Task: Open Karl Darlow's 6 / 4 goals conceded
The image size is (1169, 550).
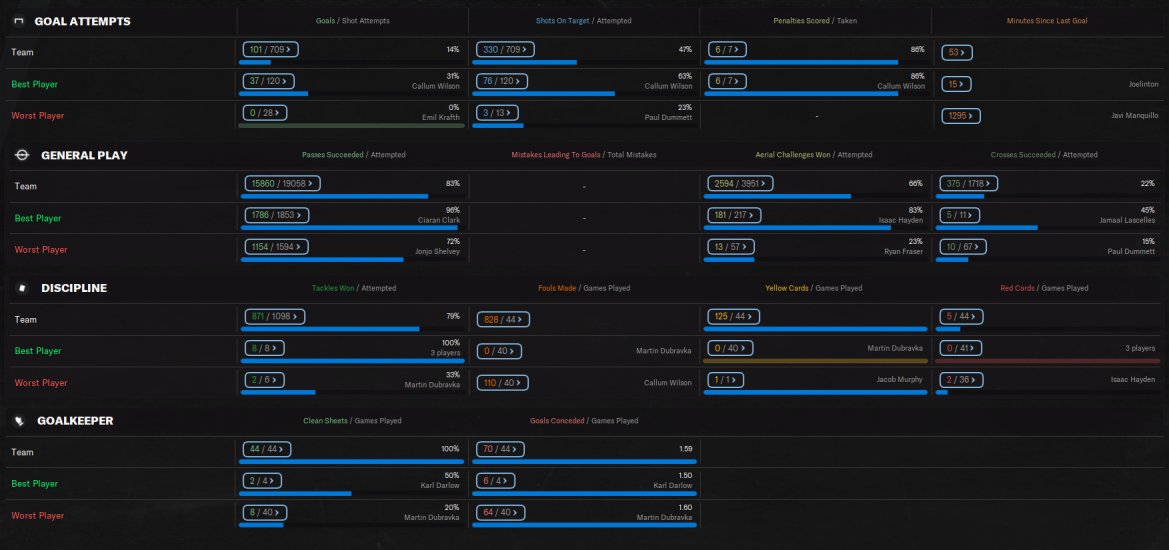Action: [496, 481]
